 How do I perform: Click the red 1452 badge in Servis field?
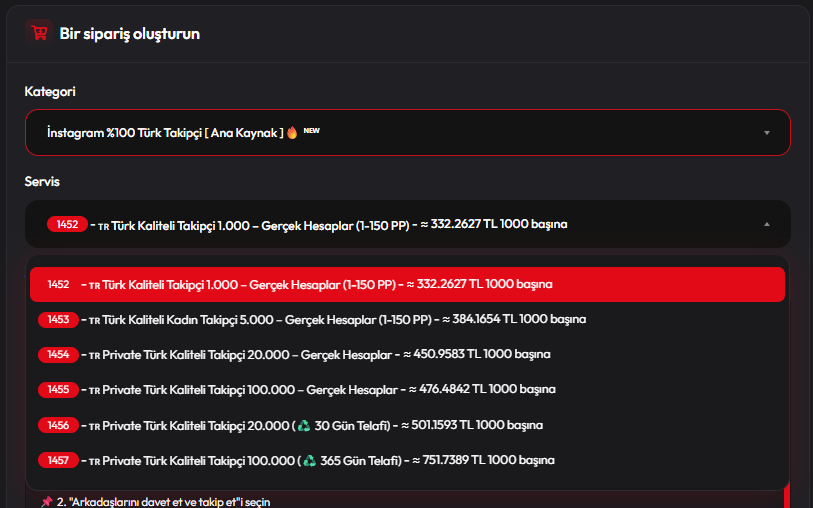click(x=67, y=224)
